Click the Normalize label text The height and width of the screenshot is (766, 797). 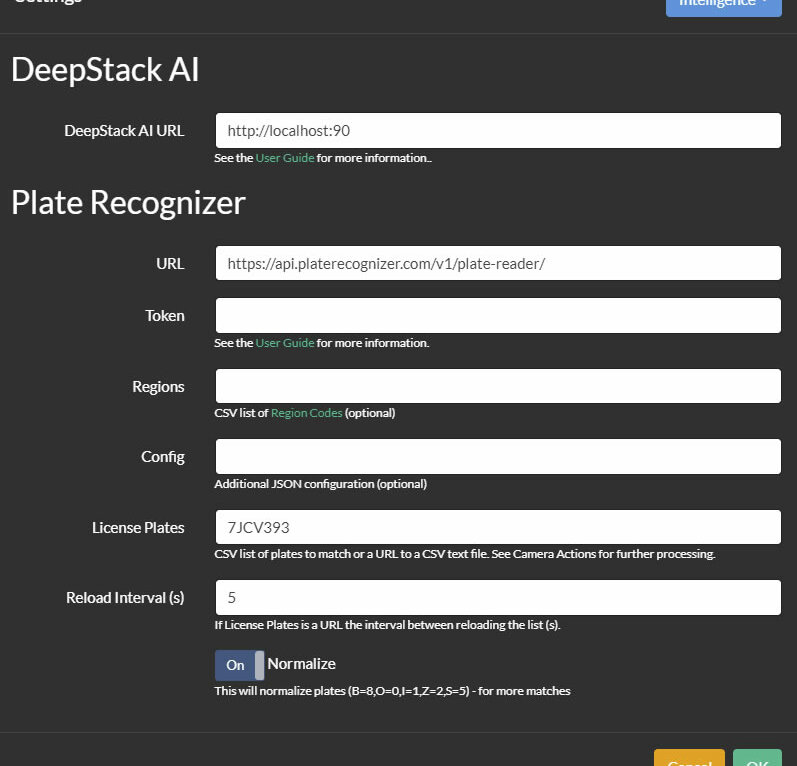[301, 664]
